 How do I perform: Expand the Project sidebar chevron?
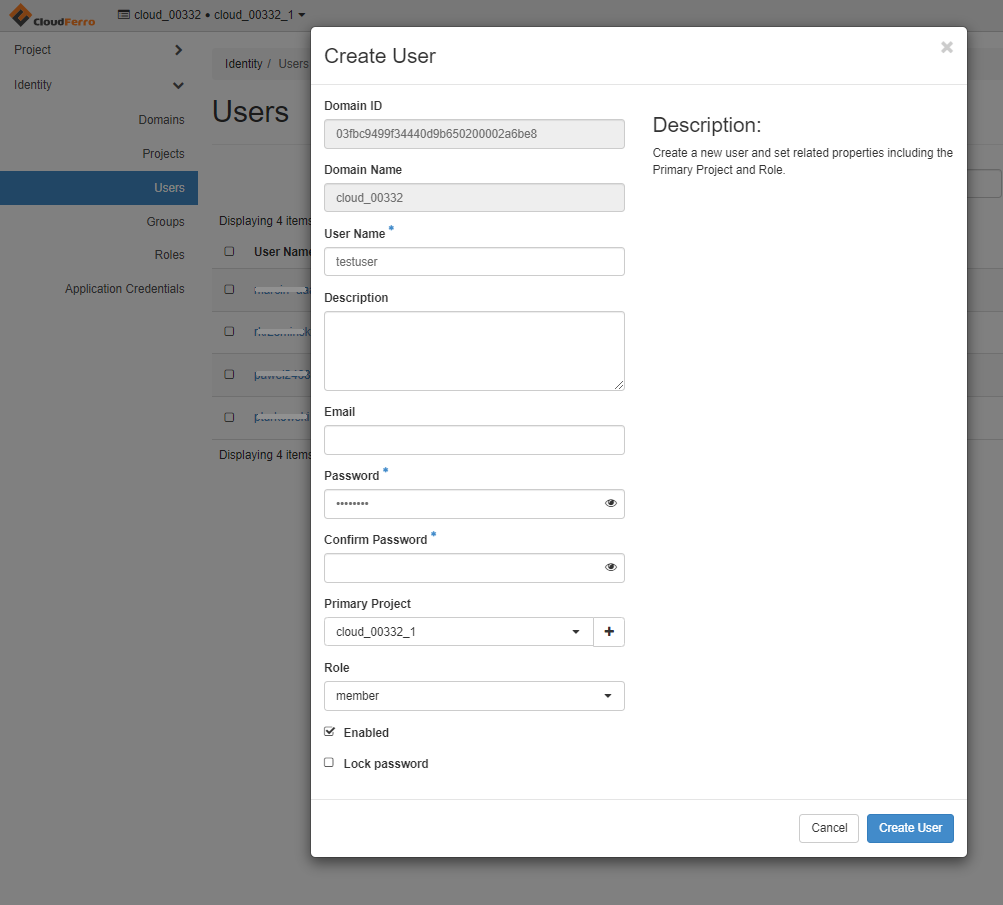(x=178, y=50)
